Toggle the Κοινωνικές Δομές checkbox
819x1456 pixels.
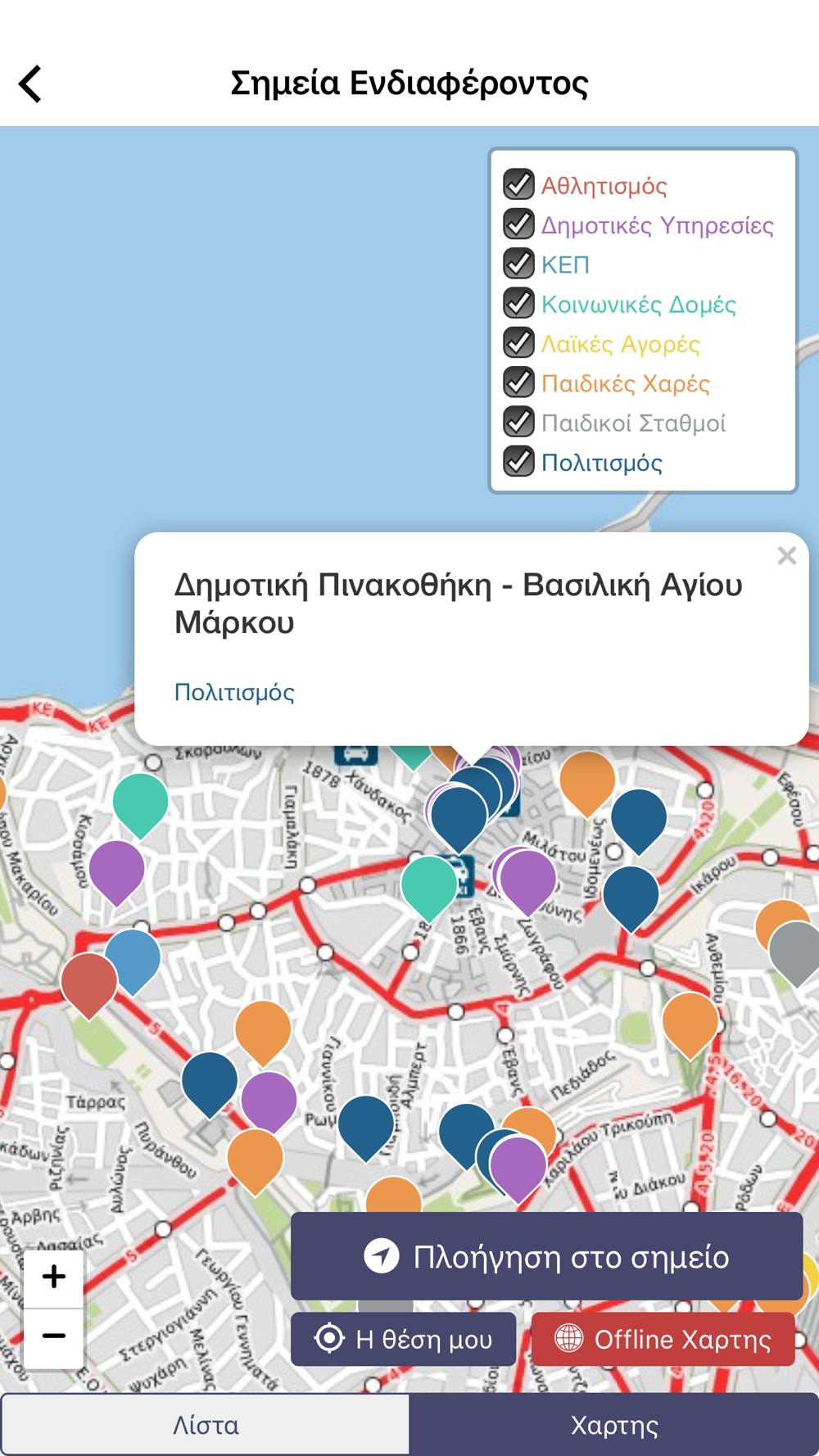coord(518,304)
